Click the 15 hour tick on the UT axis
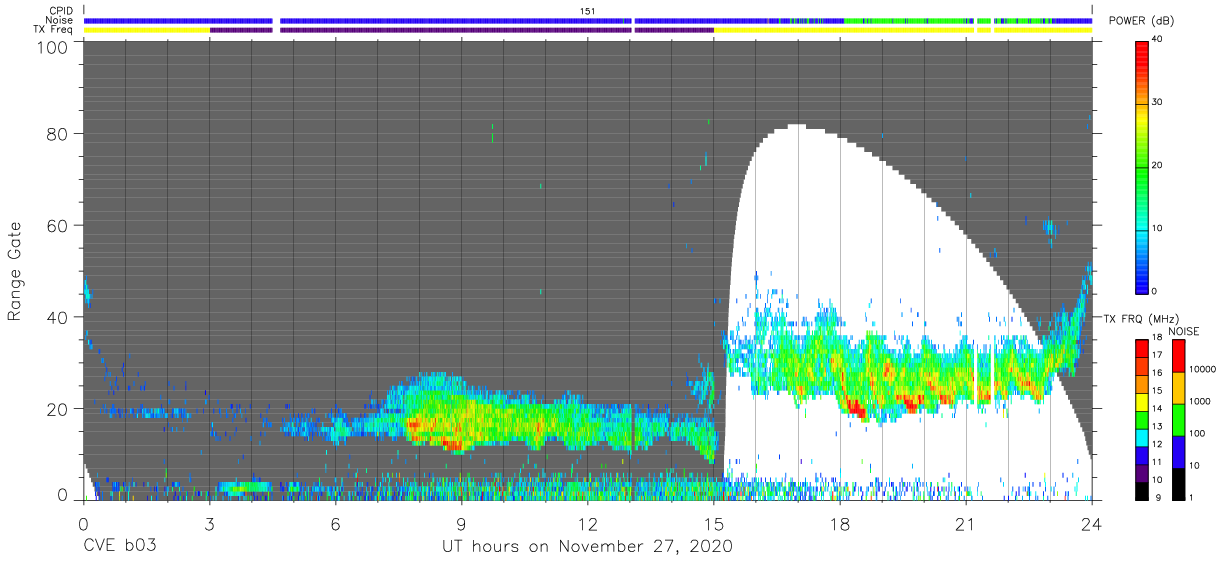Image resolution: width=1228 pixels, height=567 pixels. coord(713,523)
